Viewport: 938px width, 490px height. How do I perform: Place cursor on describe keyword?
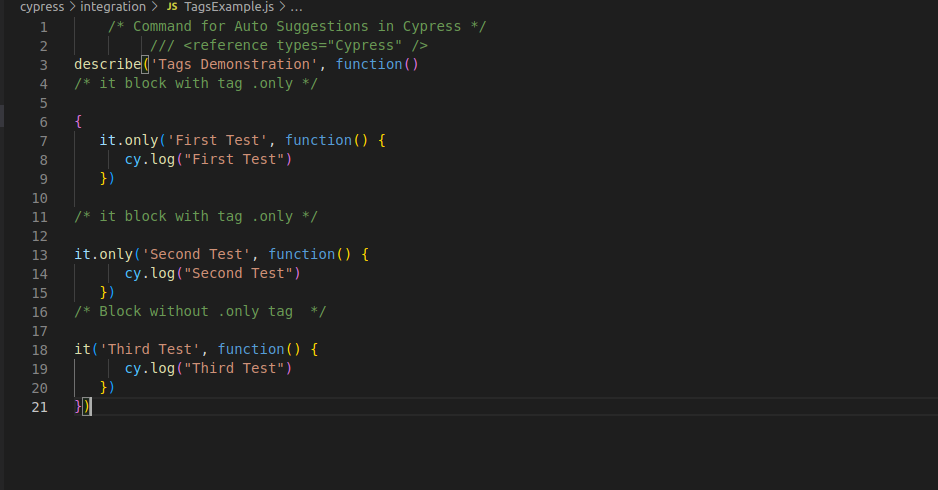coord(108,64)
